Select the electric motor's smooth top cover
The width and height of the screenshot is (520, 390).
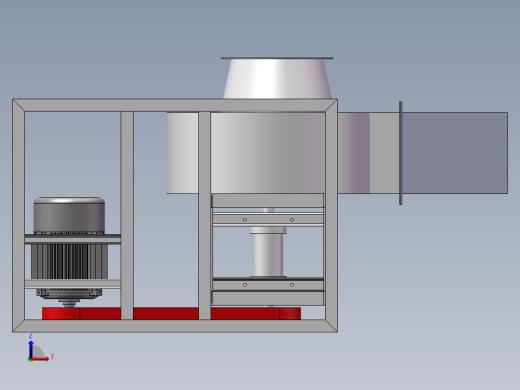pyautogui.click(x=69, y=215)
